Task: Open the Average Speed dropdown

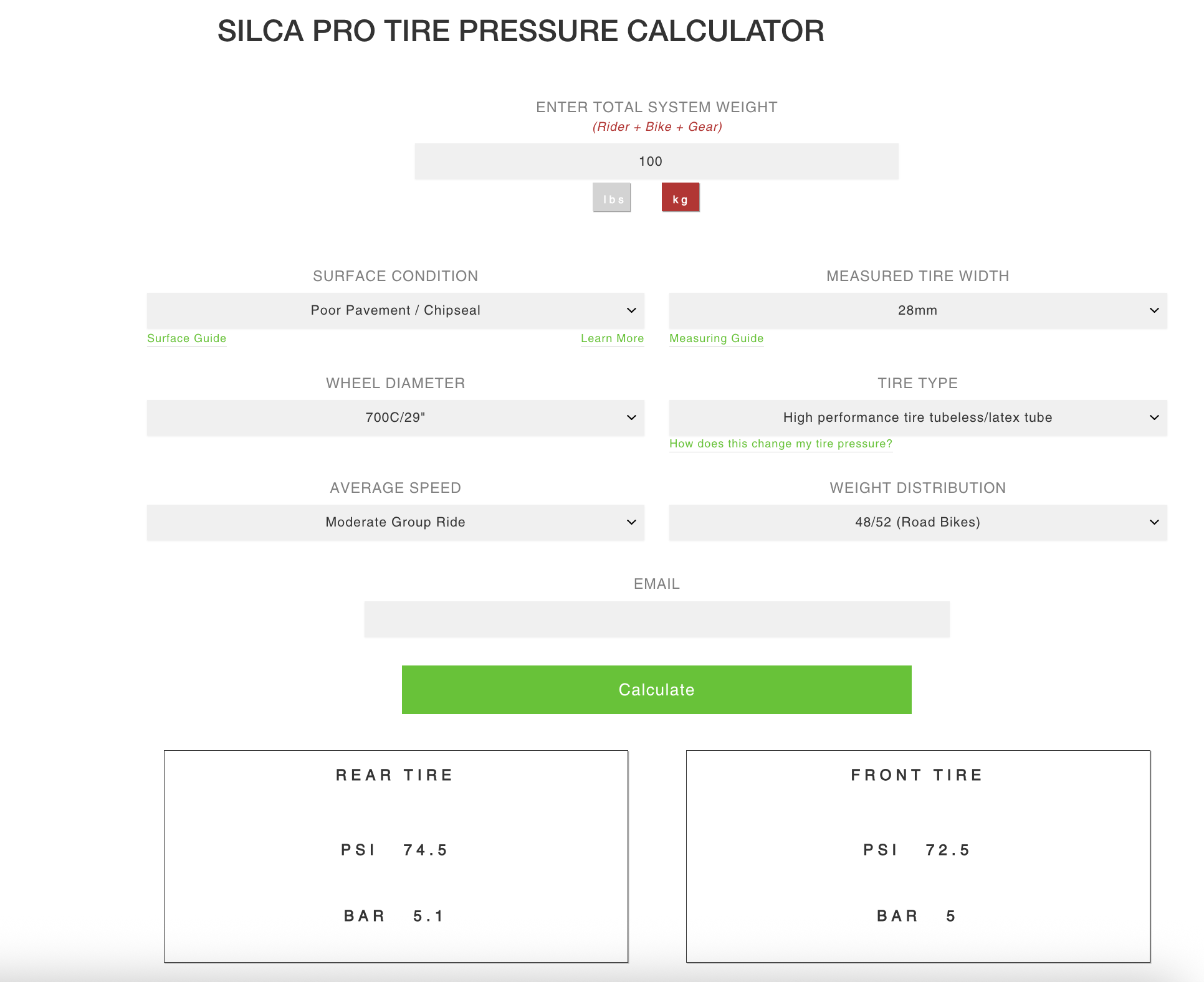Action: [395, 522]
